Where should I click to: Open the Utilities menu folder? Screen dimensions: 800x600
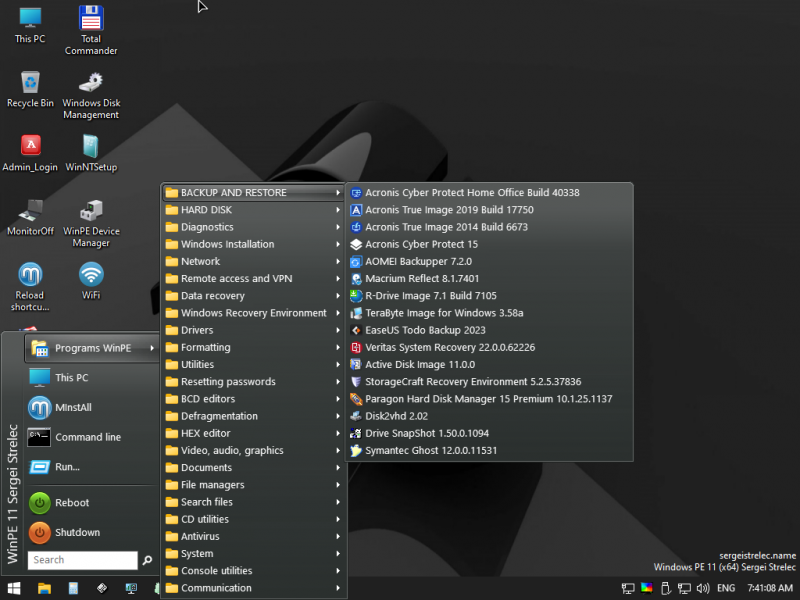[253, 364]
